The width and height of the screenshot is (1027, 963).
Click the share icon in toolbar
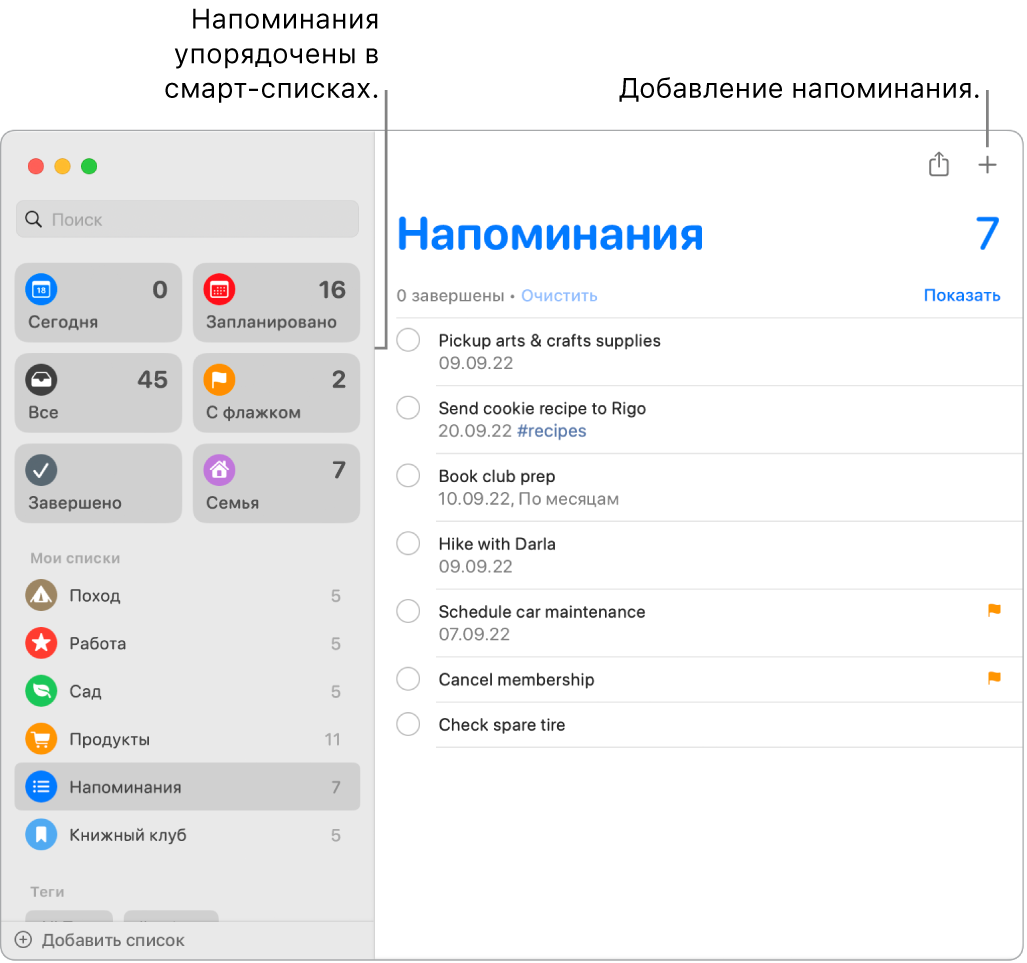(x=938, y=164)
